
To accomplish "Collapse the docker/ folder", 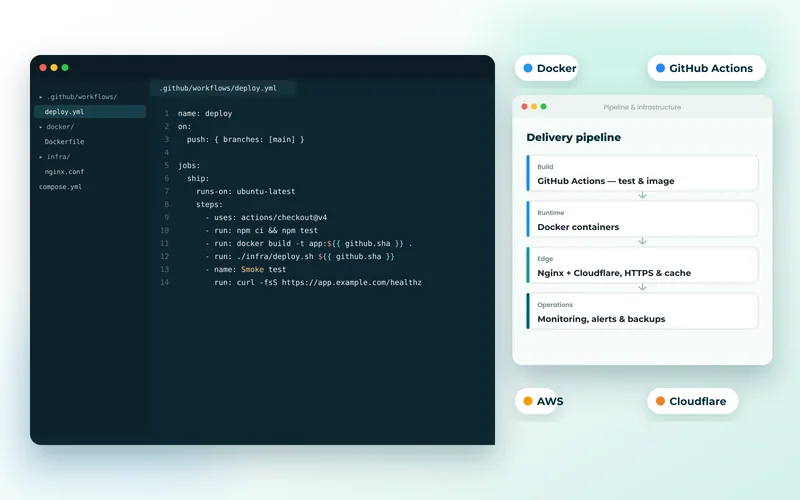I will (x=57, y=127).
